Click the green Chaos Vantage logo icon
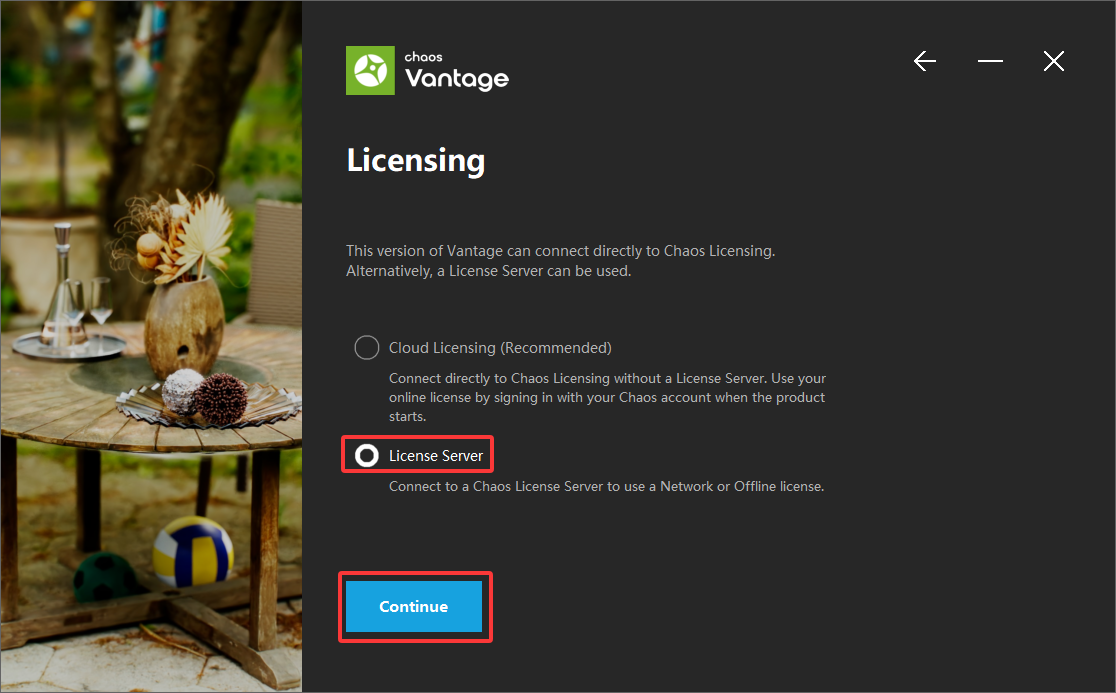1116x693 pixels. coord(370,70)
